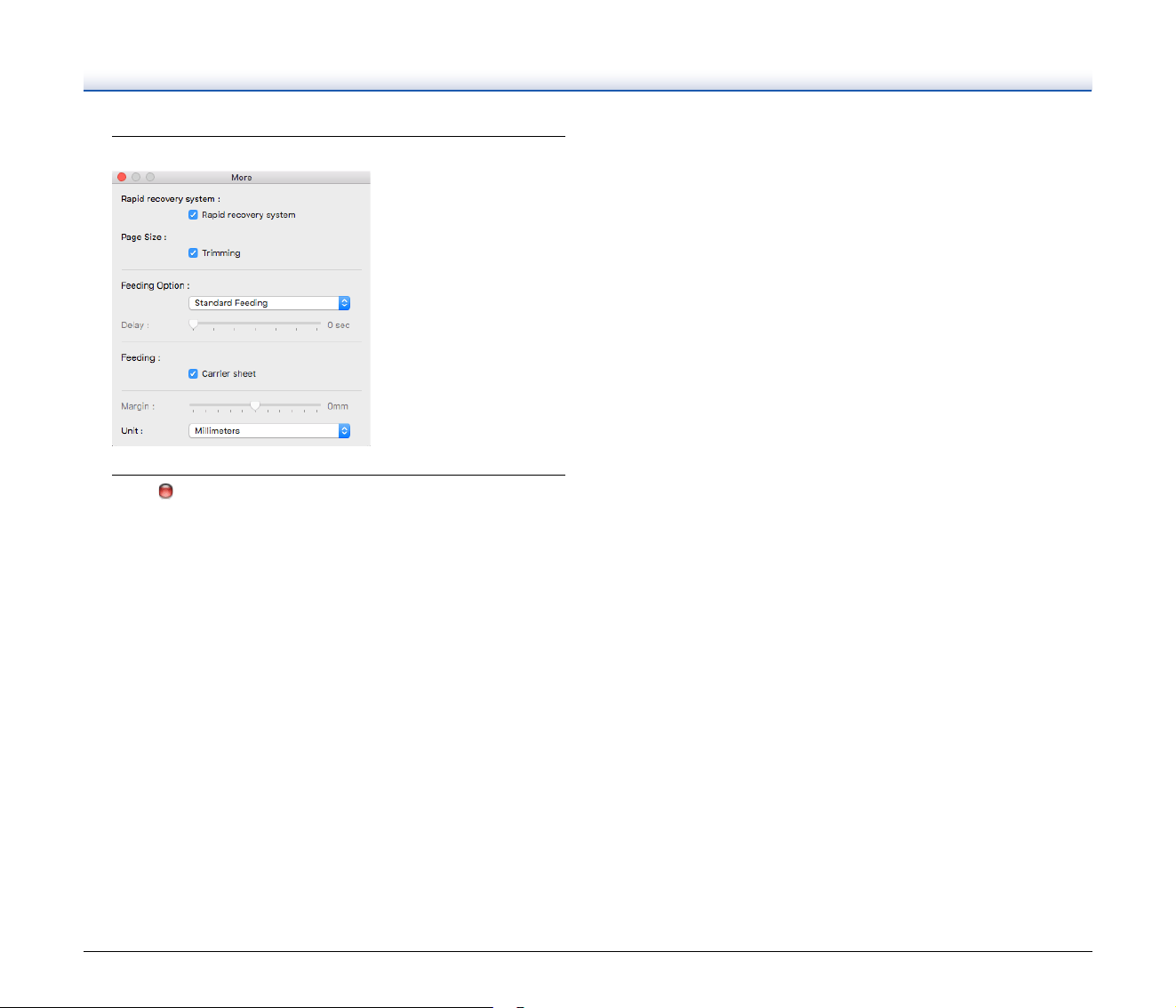Close the More window with red button
The width and height of the screenshot is (1176, 1008).
122,177
